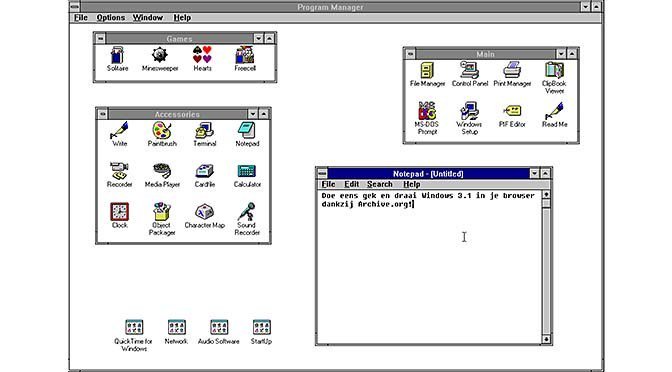Open Program Manager Help menu

click(182, 18)
